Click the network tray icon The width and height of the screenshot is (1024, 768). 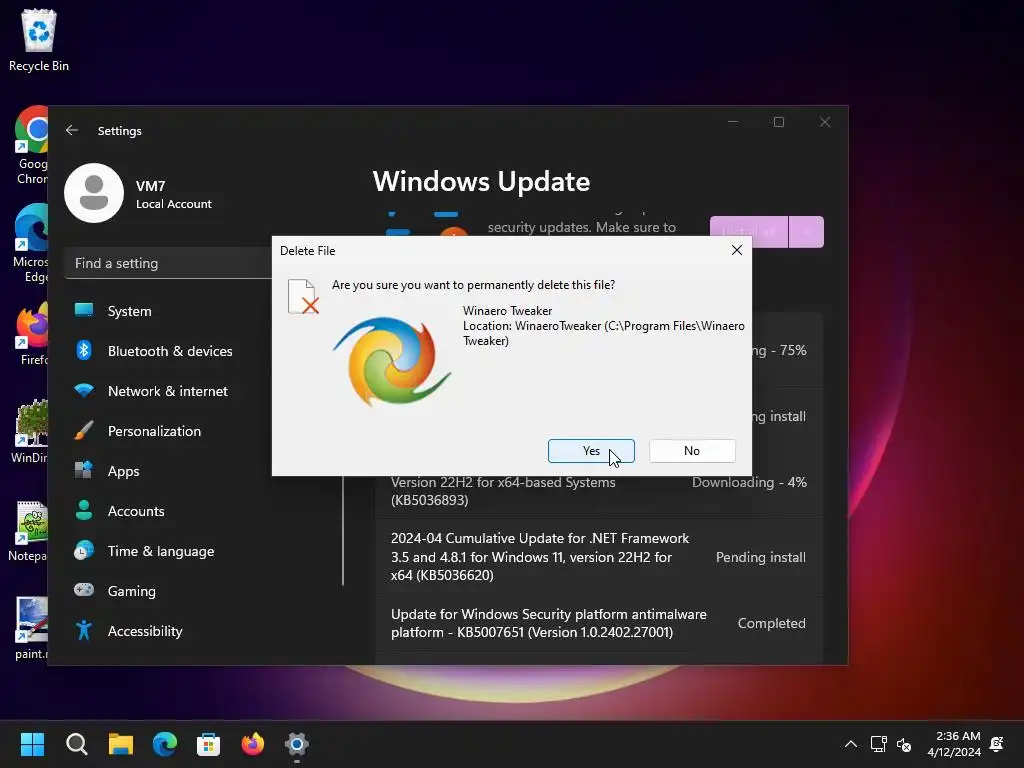point(878,744)
